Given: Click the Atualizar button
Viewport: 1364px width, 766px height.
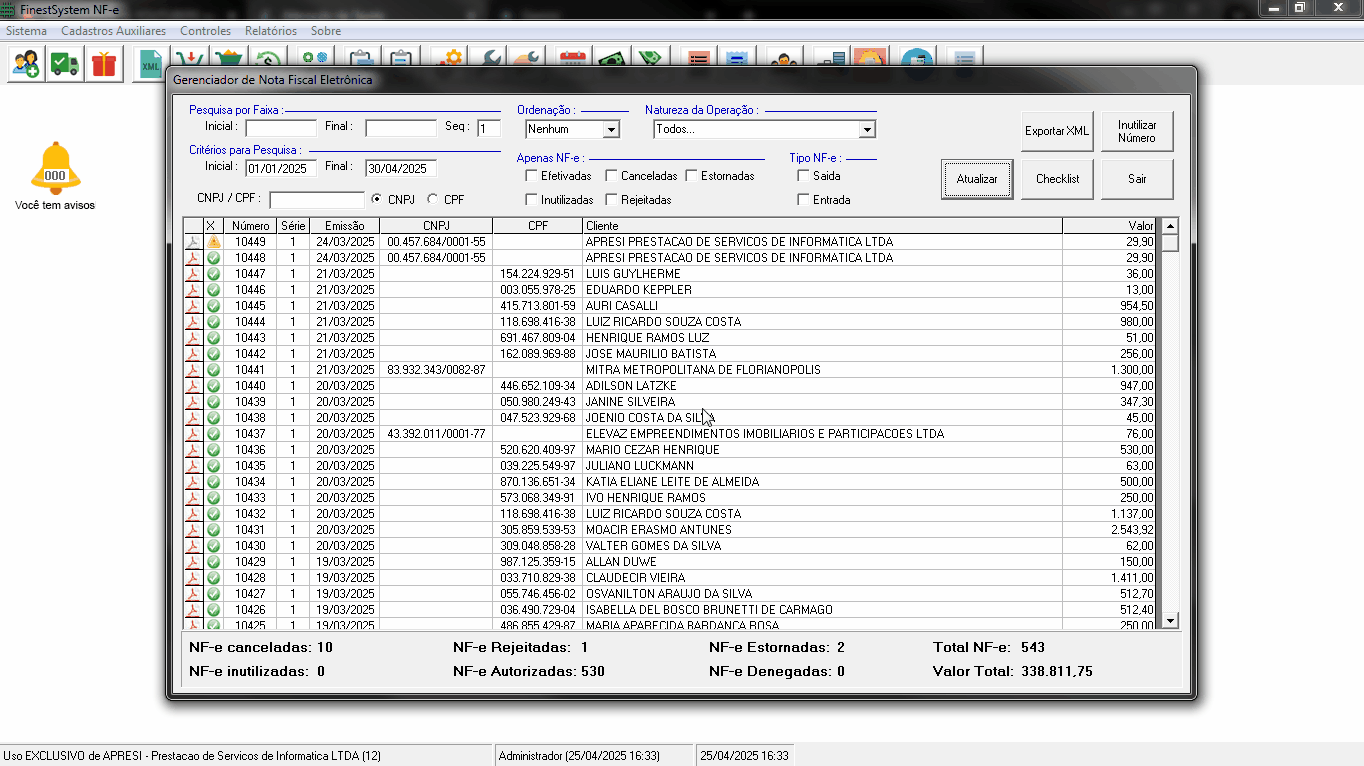Looking at the screenshot, I should point(976,179).
